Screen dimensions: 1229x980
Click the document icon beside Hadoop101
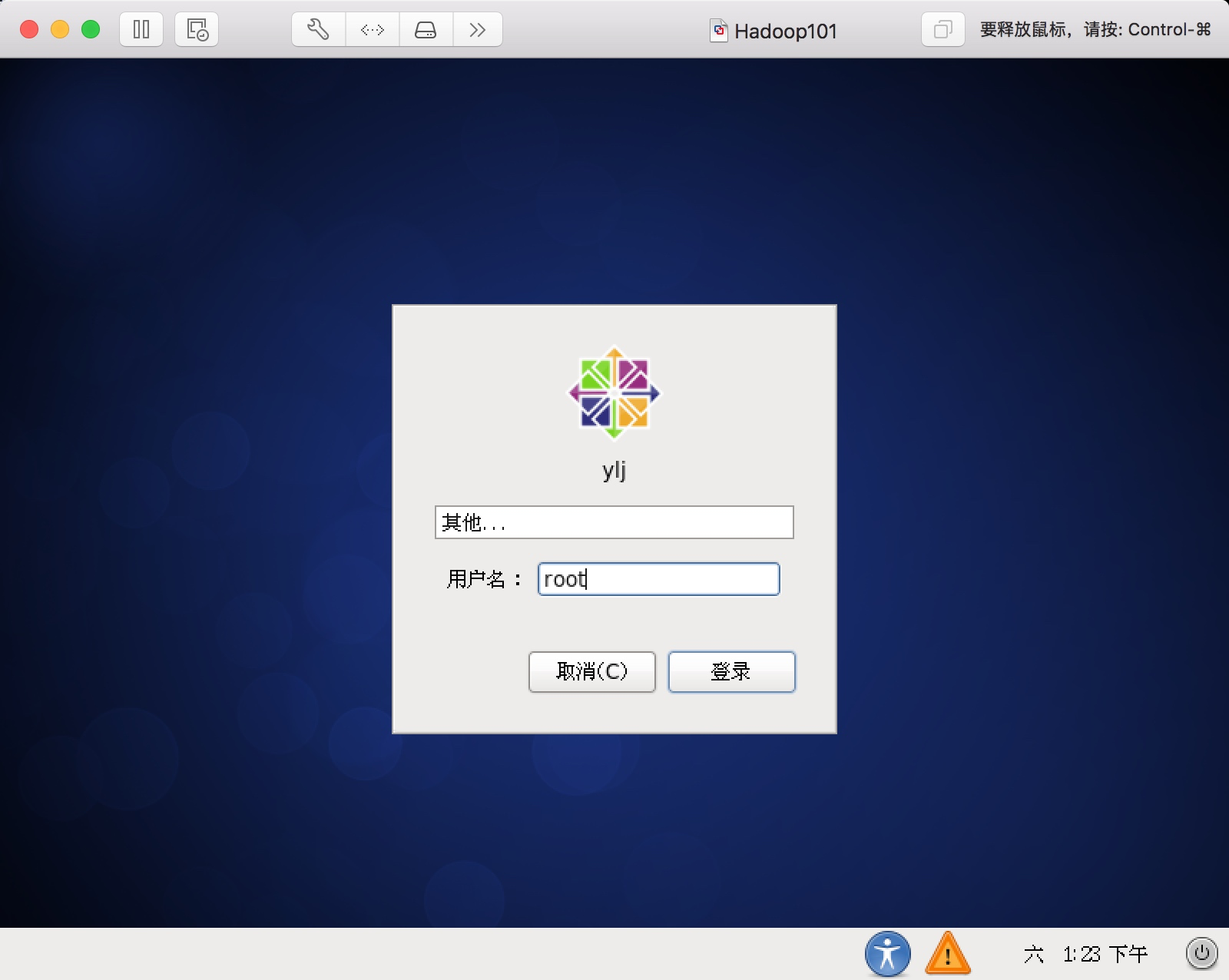[719, 31]
